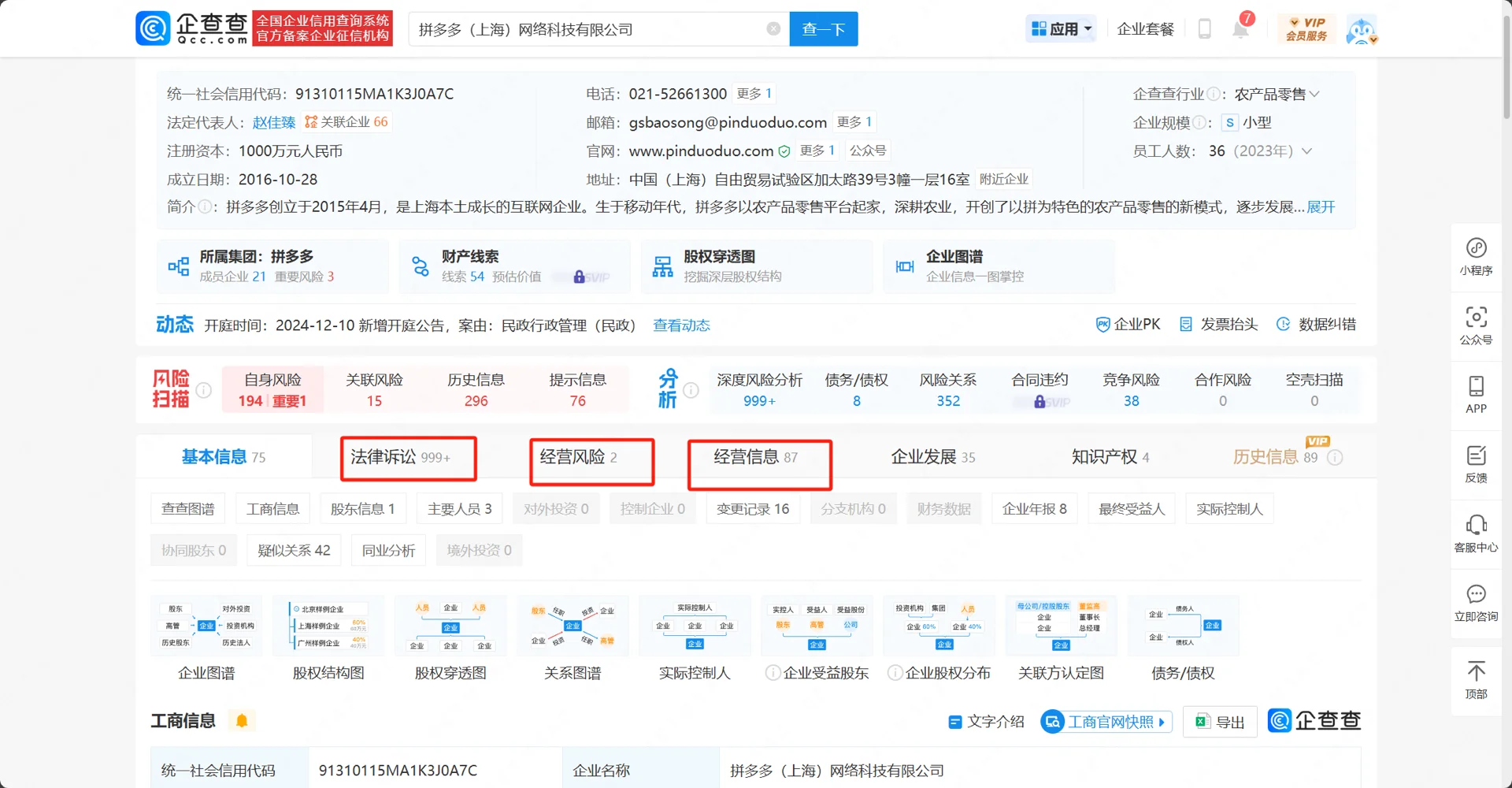Open the 客服中心 headset icon
This screenshot has height=788, width=1512.
[x=1476, y=533]
